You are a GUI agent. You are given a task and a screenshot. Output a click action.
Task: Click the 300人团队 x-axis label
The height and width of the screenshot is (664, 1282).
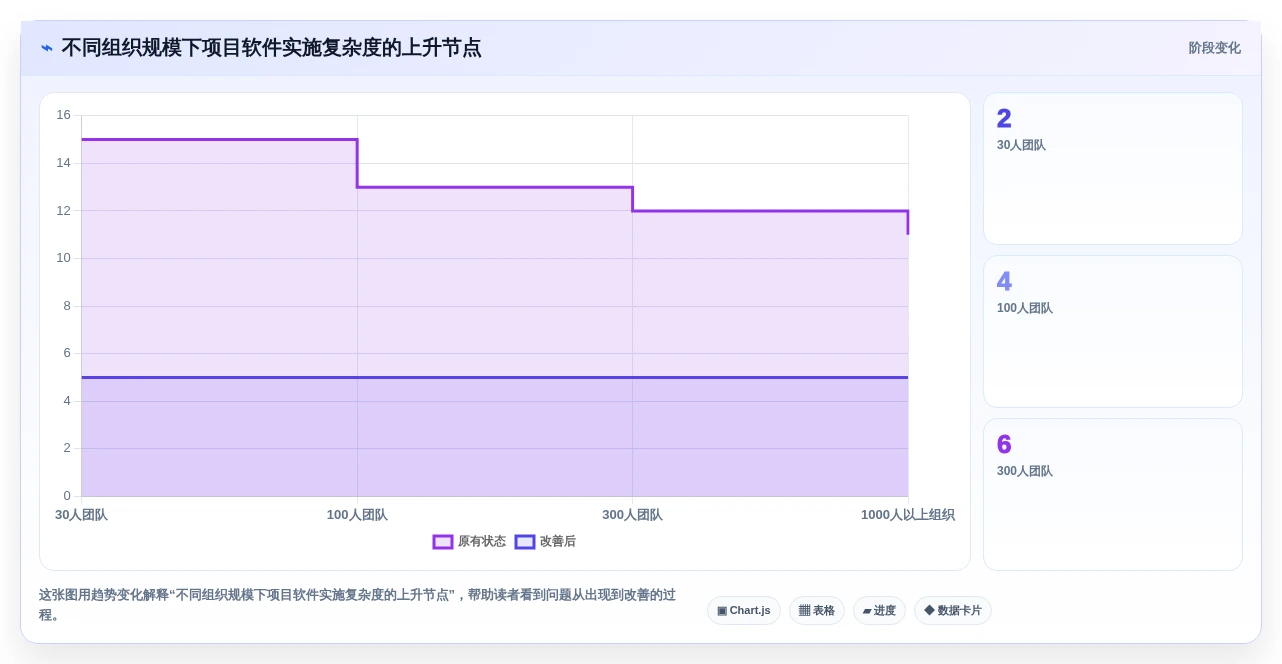632,515
